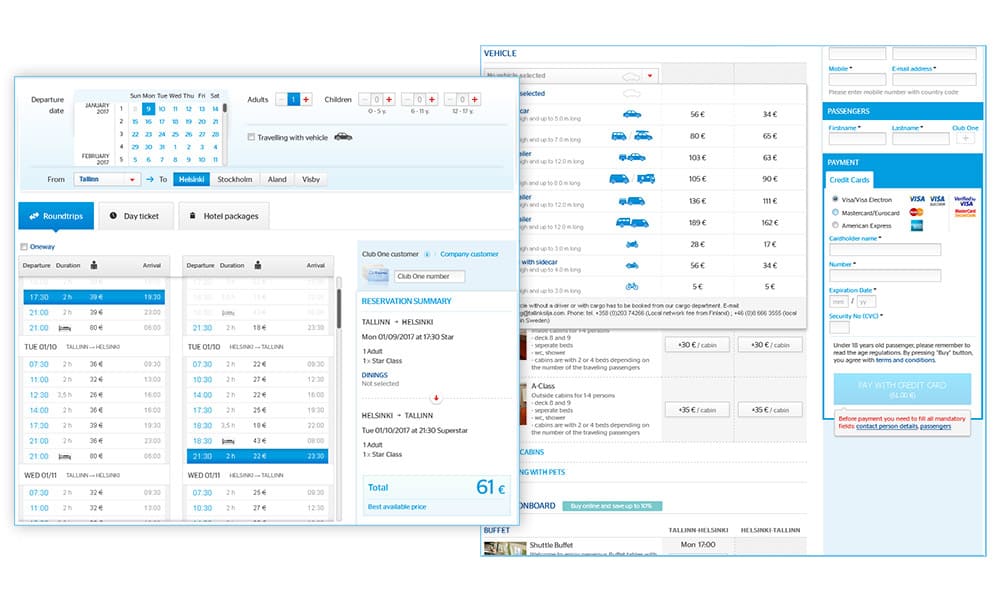Select the car-with-roofbox icon in the 80 € row
The image size is (1000, 600).
pyautogui.click(x=643, y=136)
